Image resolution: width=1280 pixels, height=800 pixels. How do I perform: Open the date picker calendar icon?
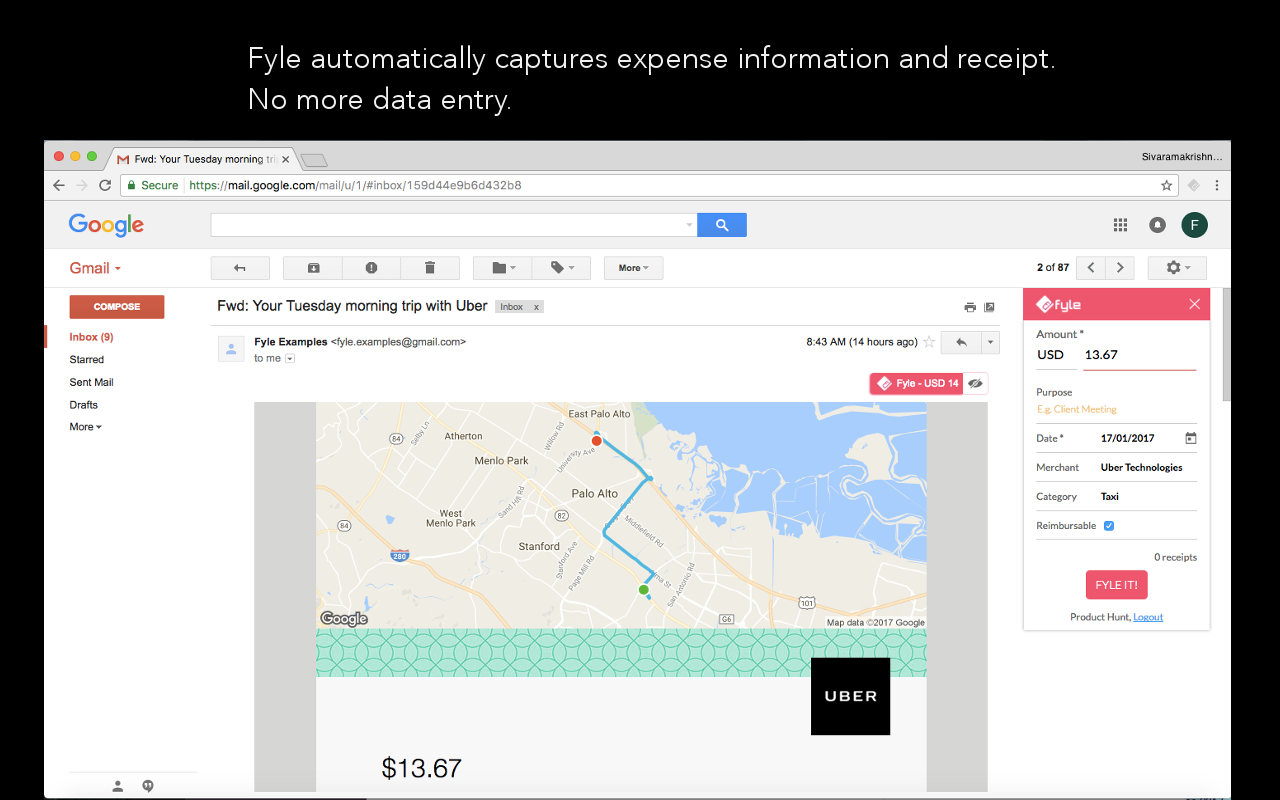1190,438
